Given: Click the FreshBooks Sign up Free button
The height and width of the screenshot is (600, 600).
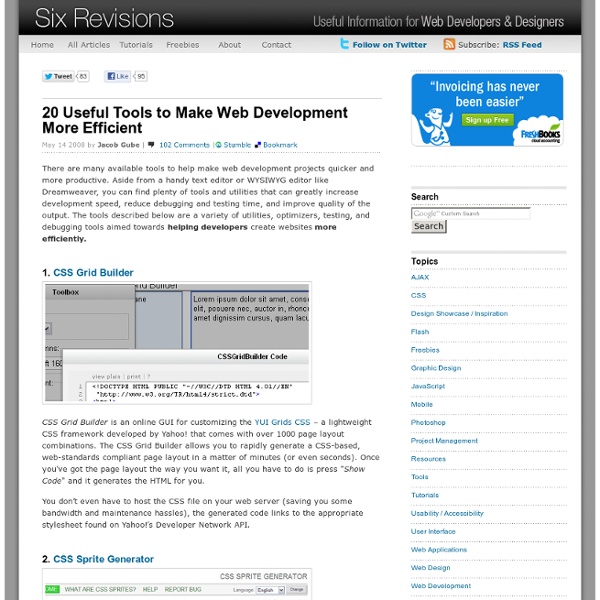Looking at the screenshot, I should tap(487, 120).
